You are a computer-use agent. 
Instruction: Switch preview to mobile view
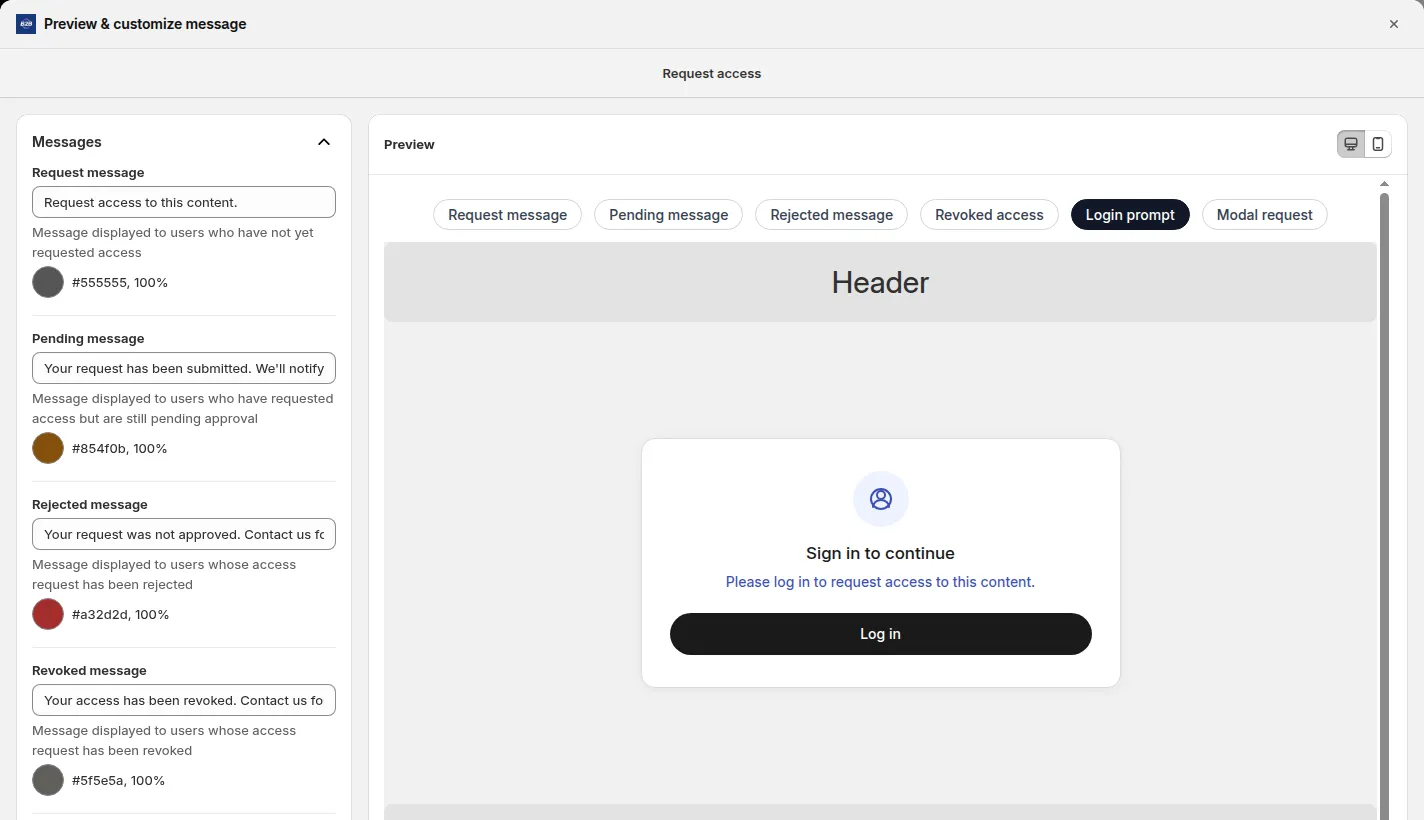pos(1378,144)
